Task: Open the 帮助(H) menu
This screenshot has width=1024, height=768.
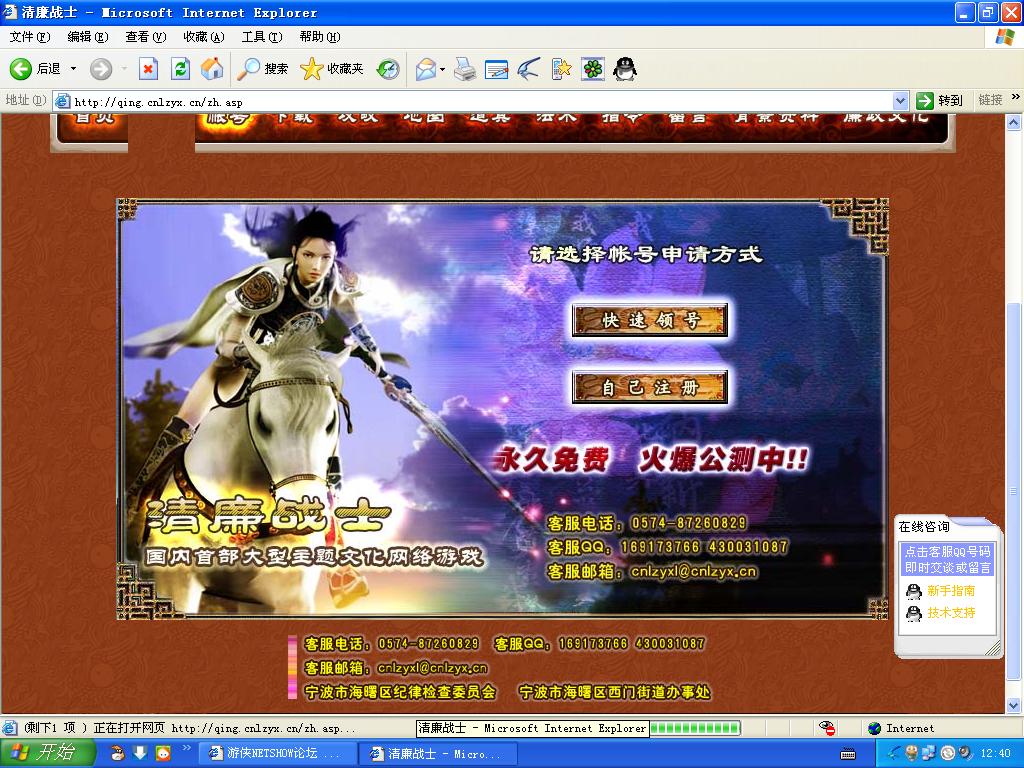Action: (320, 37)
